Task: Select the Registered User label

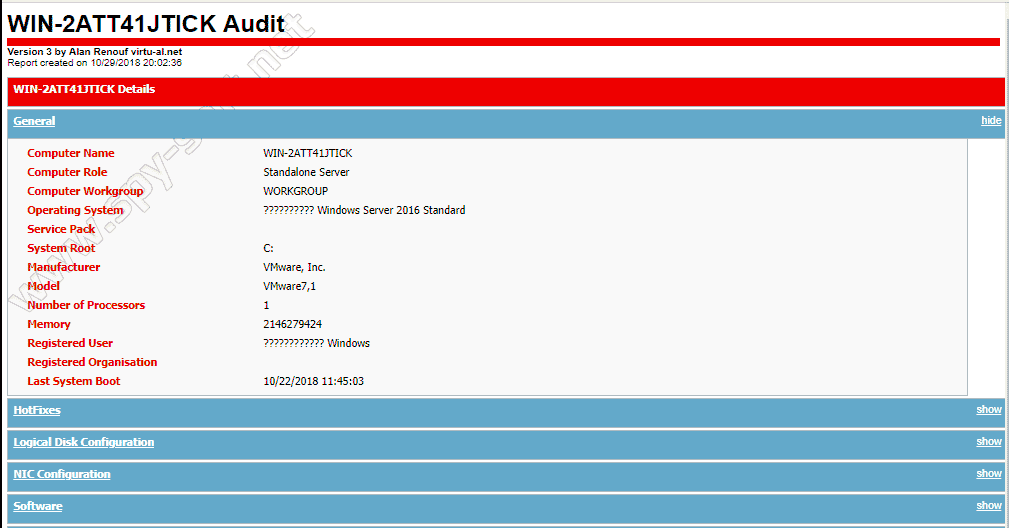Action: coord(70,343)
